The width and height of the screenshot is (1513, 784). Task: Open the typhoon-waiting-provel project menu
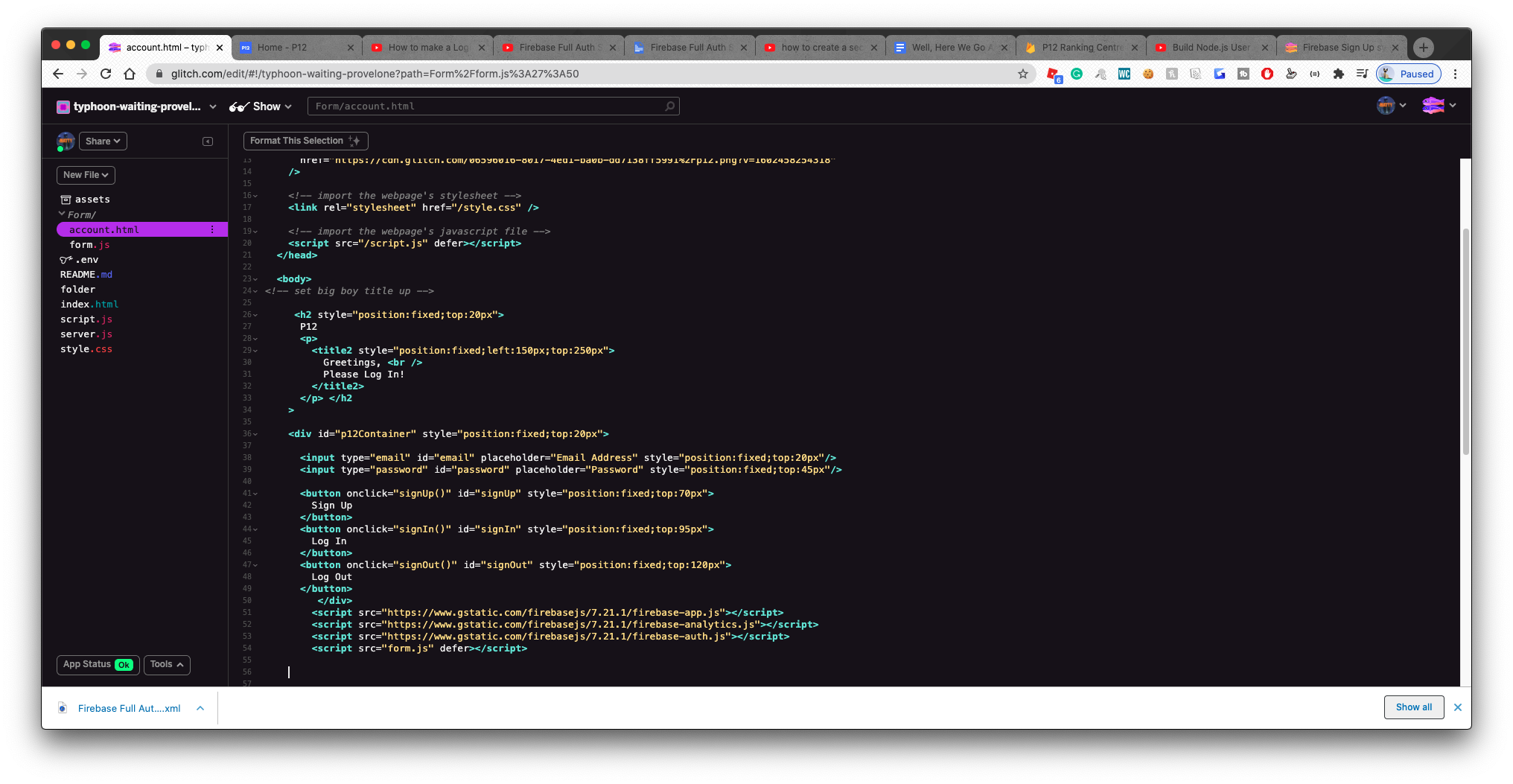[137, 106]
